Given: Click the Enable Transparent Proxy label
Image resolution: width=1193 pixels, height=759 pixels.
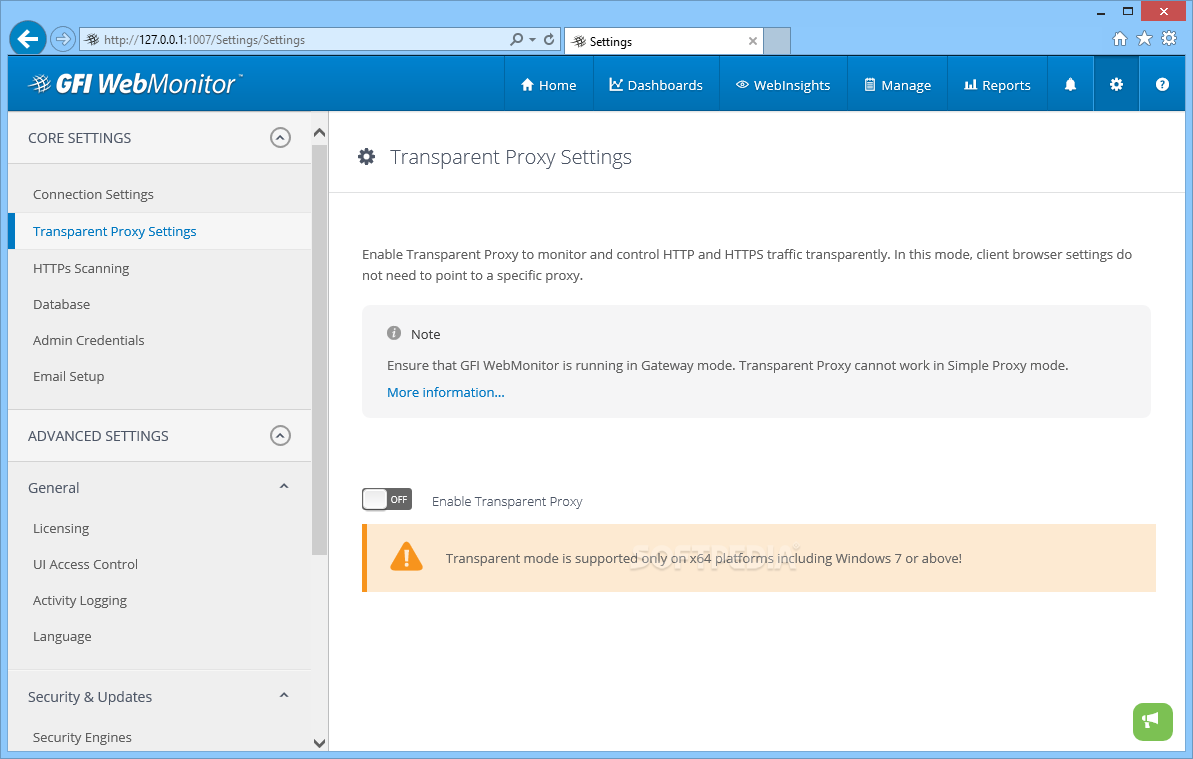Looking at the screenshot, I should pyautogui.click(x=507, y=501).
